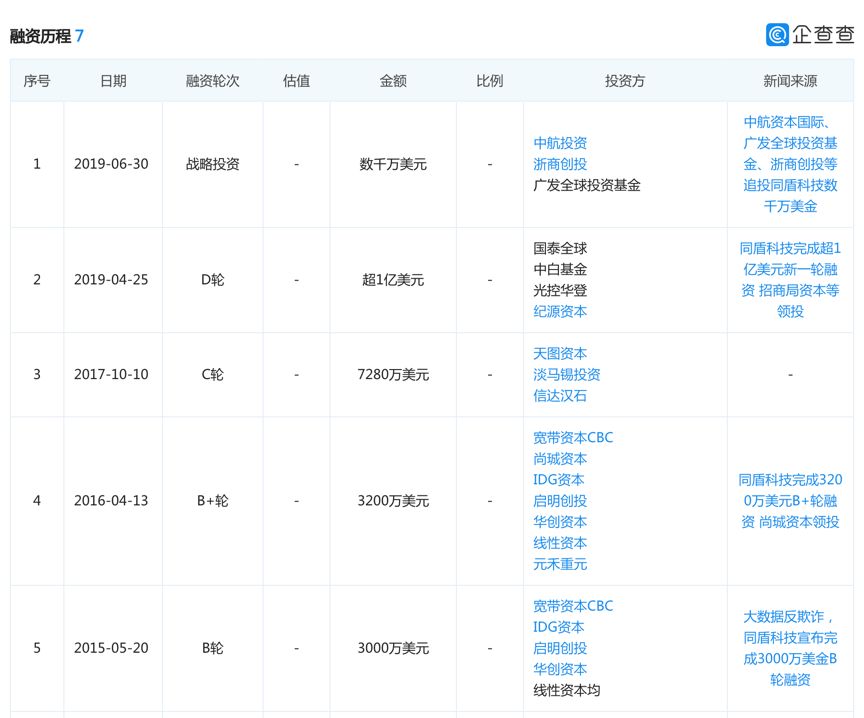
Task: Select investor text 线性资本均
Action: point(566,690)
